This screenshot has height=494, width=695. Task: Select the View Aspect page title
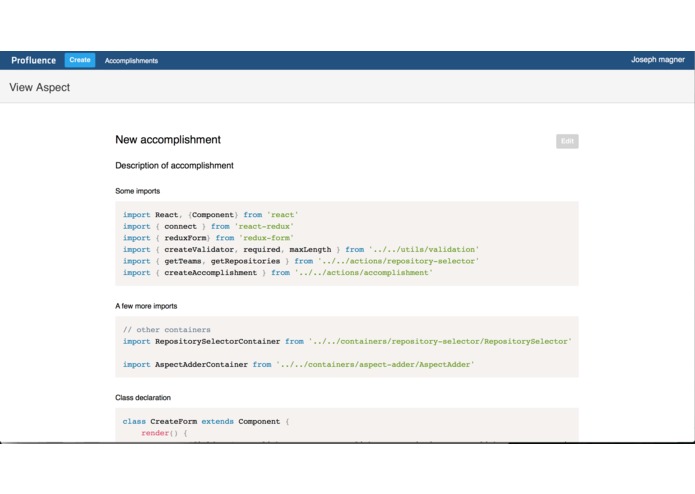point(39,87)
